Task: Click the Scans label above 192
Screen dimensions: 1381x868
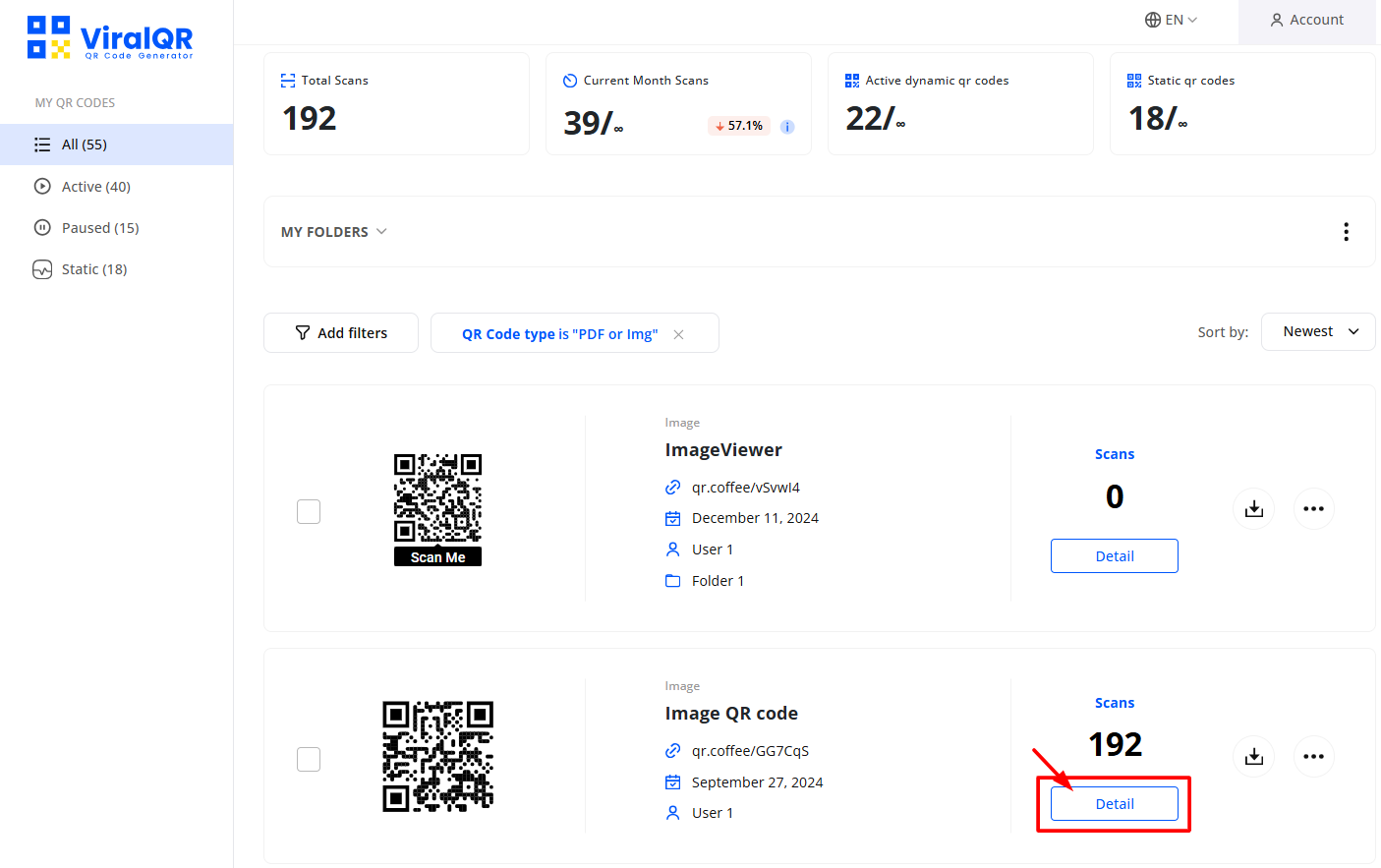Action: (1115, 703)
